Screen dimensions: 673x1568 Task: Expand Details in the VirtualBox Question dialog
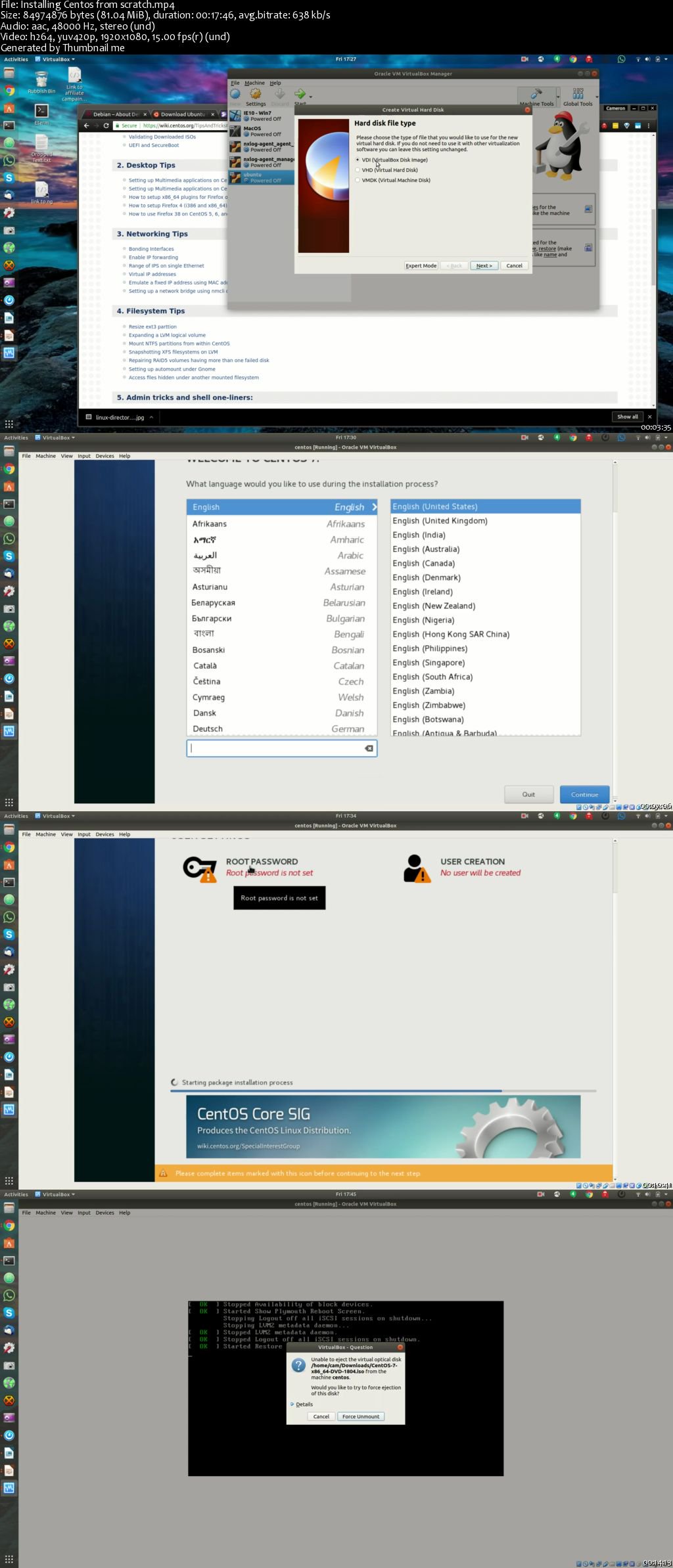point(302,1404)
